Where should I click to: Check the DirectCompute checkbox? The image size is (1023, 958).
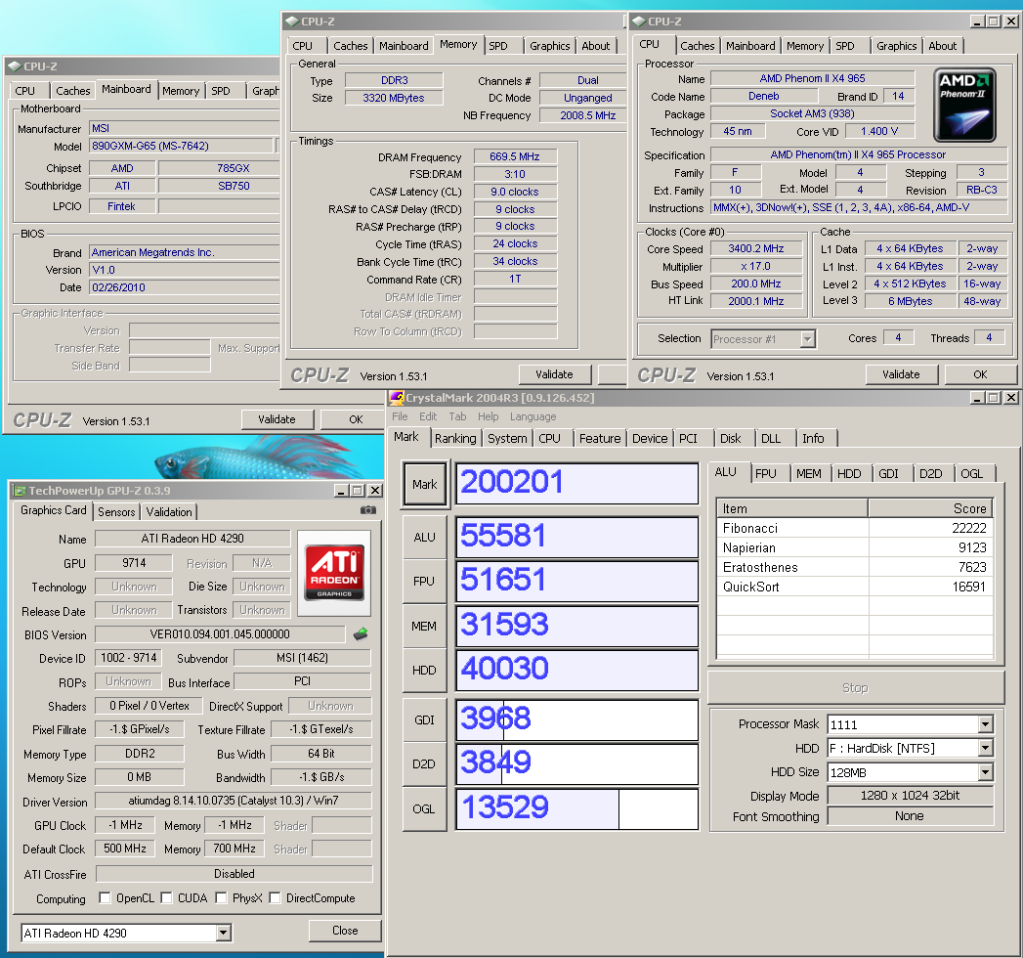pos(275,898)
